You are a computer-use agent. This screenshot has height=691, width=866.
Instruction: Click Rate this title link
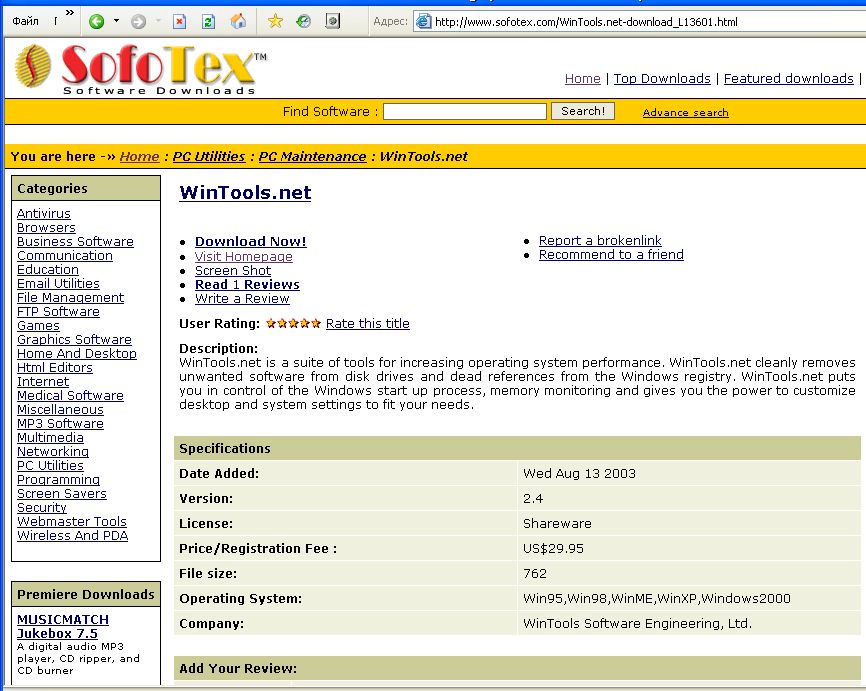(x=367, y=324)
